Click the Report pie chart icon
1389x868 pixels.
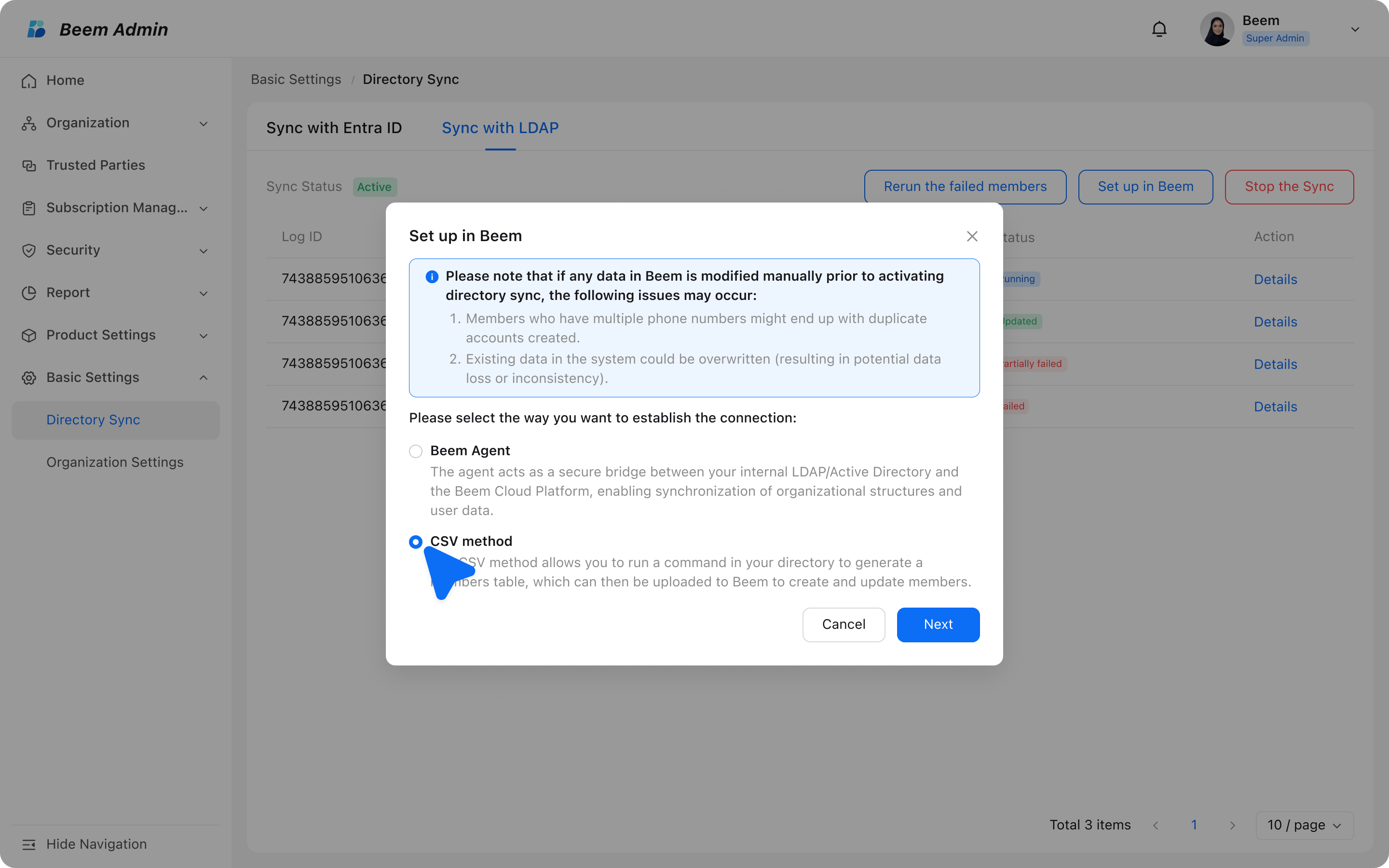[29, 293]
